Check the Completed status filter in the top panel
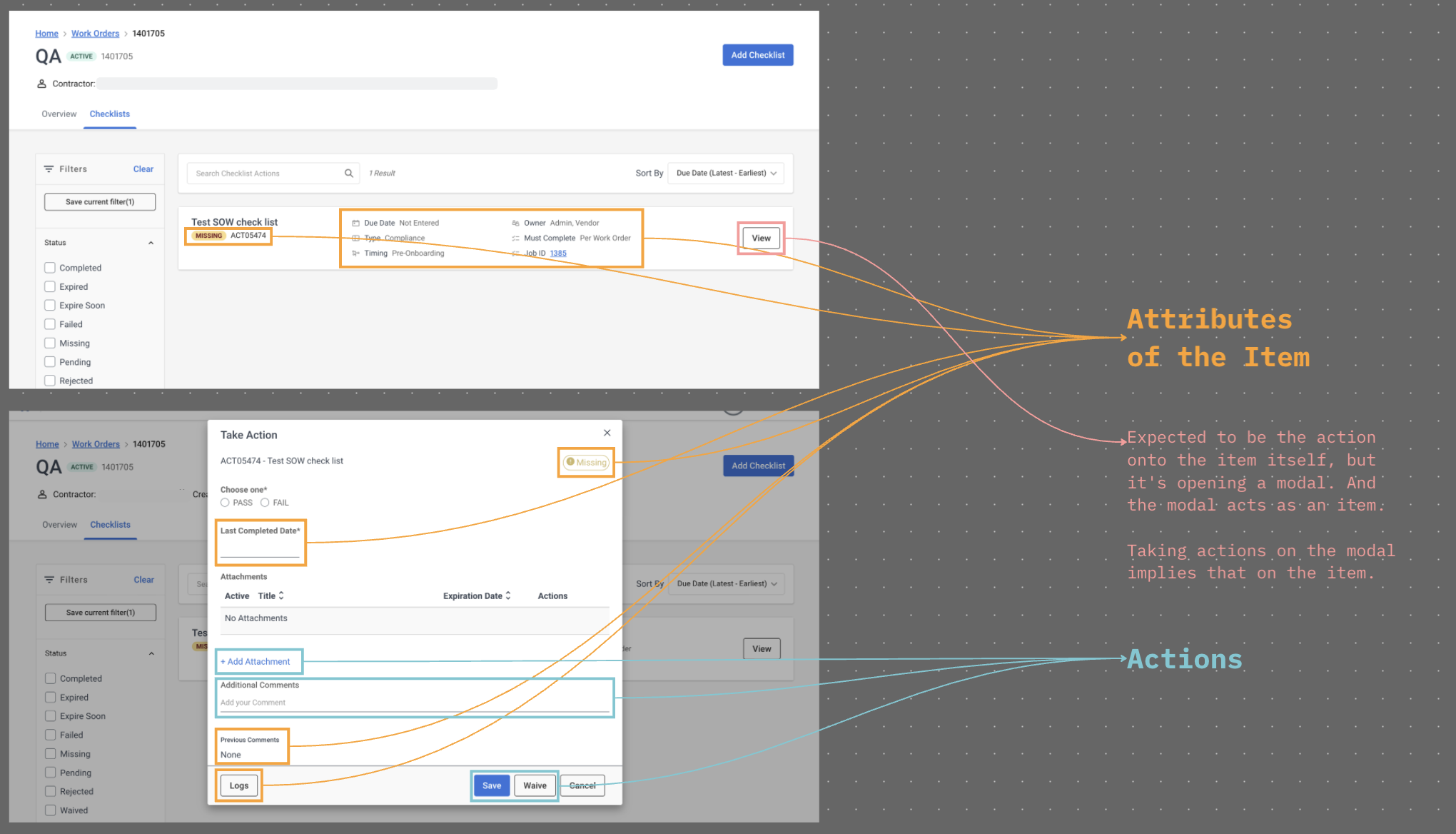Screen dimensions: 1456x834 click(x=50, y=268)
